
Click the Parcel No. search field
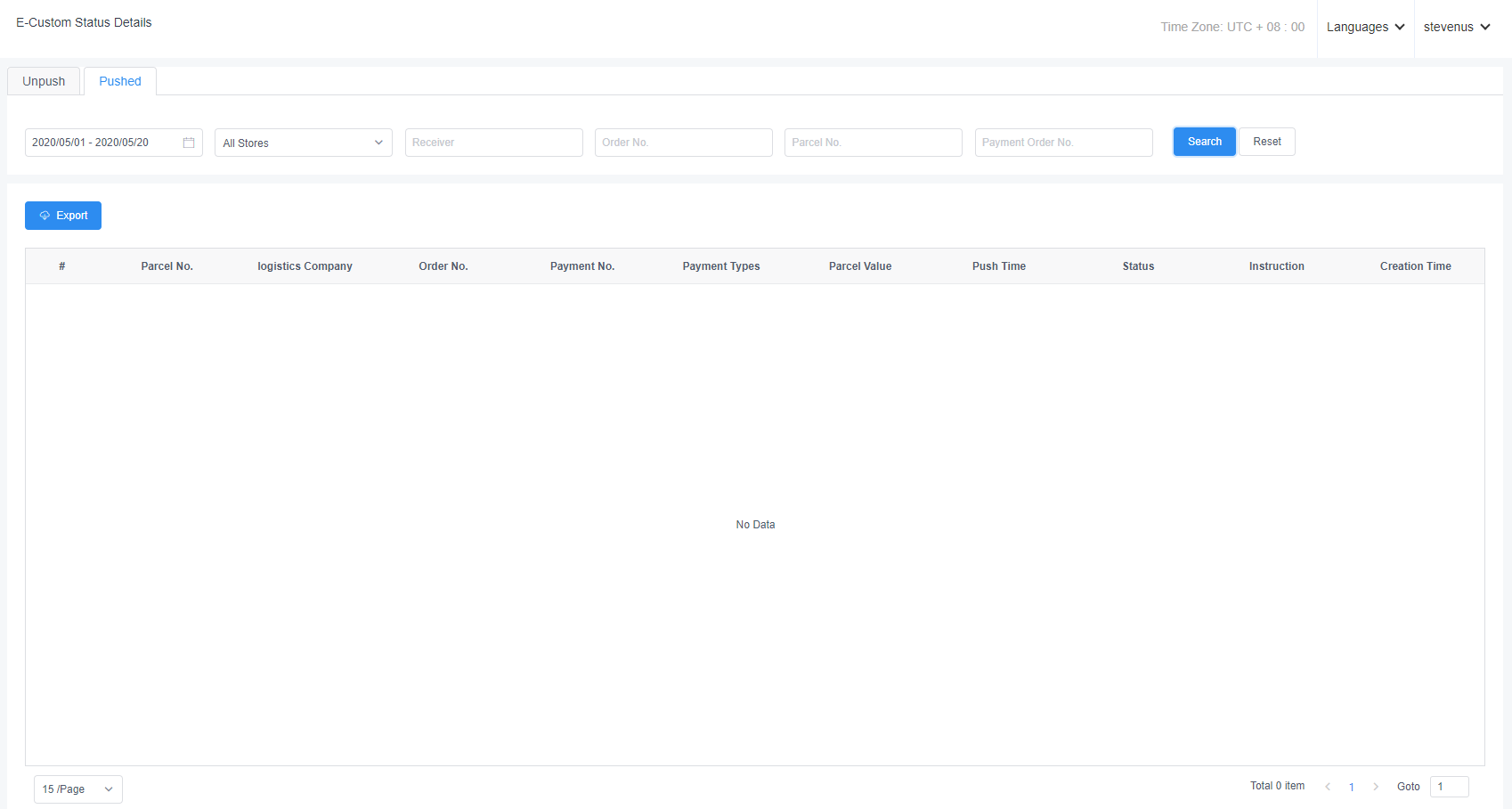pos(873,143)
